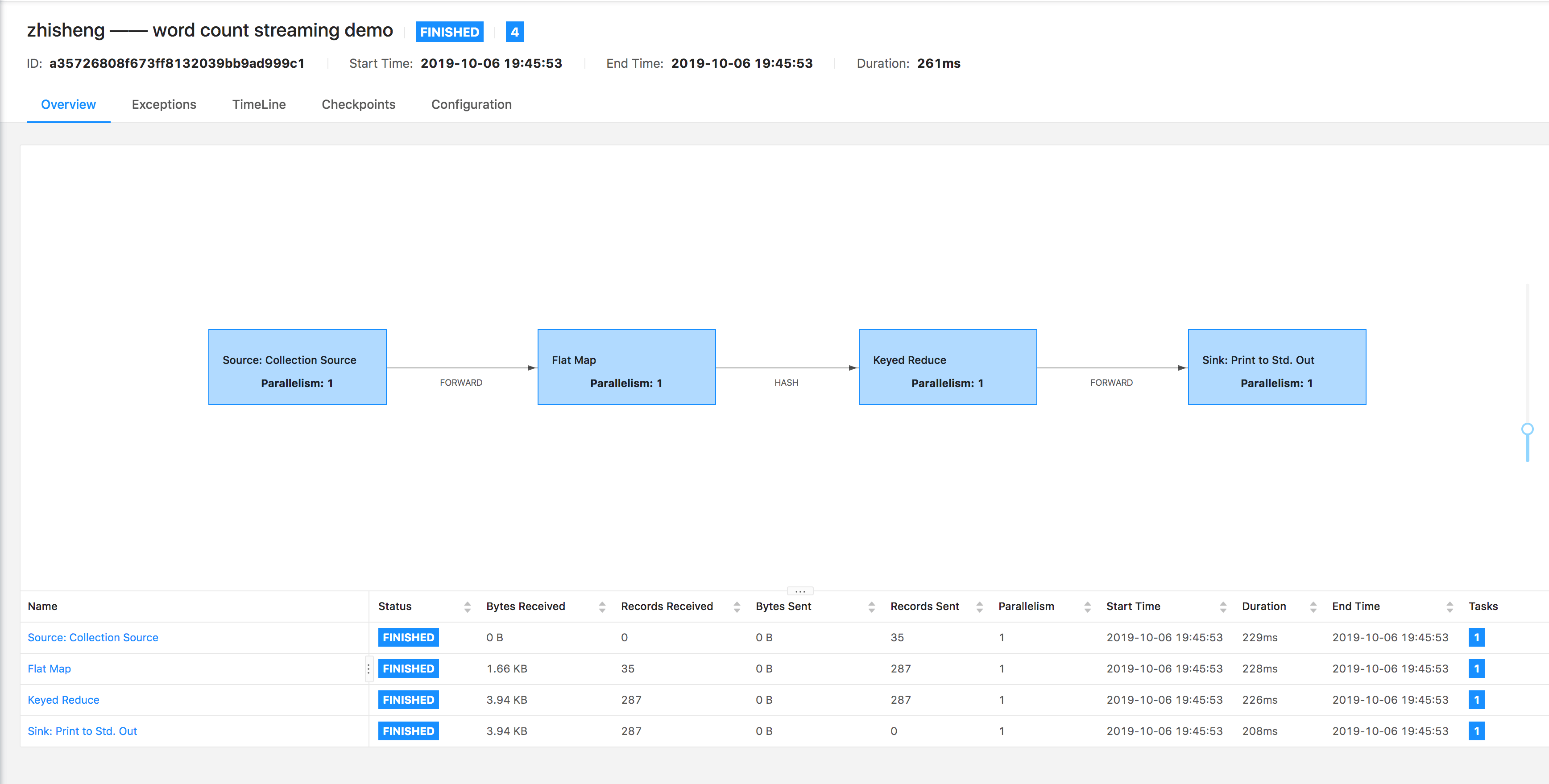The image size is (1549, 784).
Task: Select the Keyed Reduce graph node
Action: 948,367
